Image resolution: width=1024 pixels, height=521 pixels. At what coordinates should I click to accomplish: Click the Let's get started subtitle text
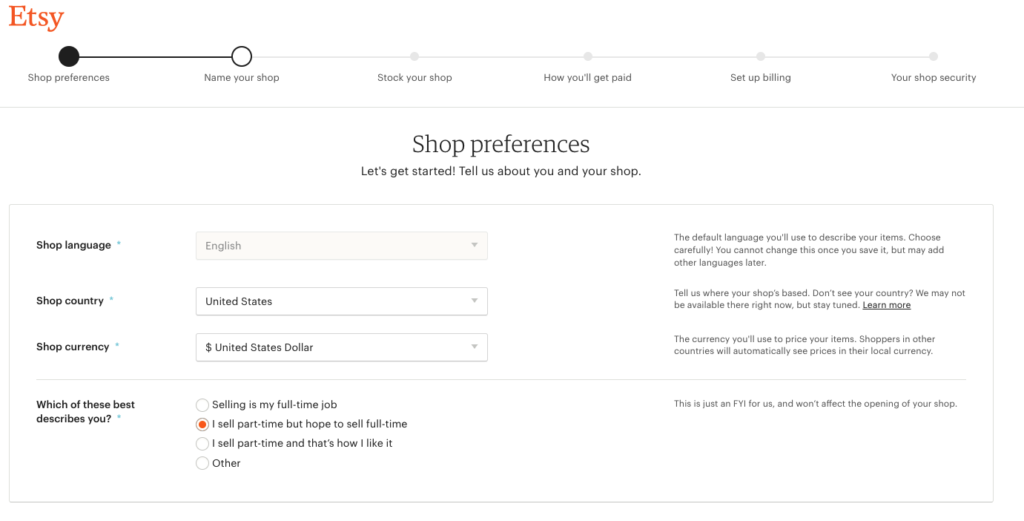501,172
